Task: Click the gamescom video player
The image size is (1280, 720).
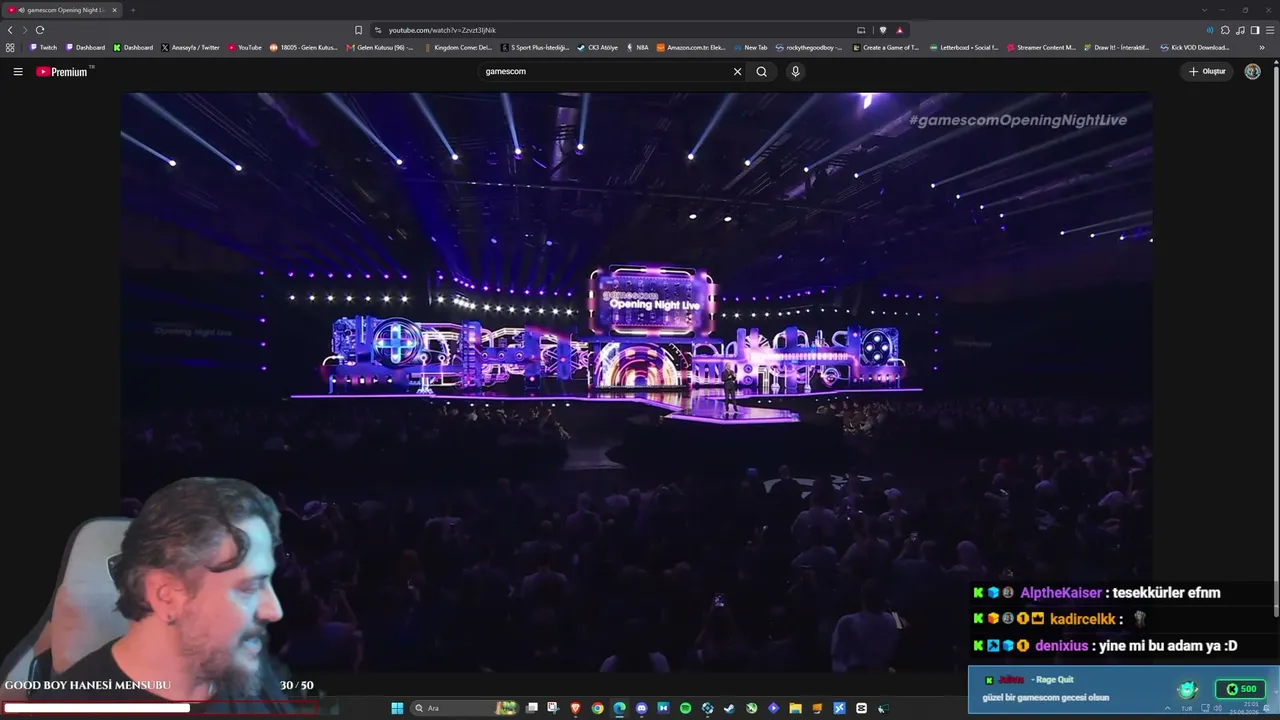Action: point(637,380)
